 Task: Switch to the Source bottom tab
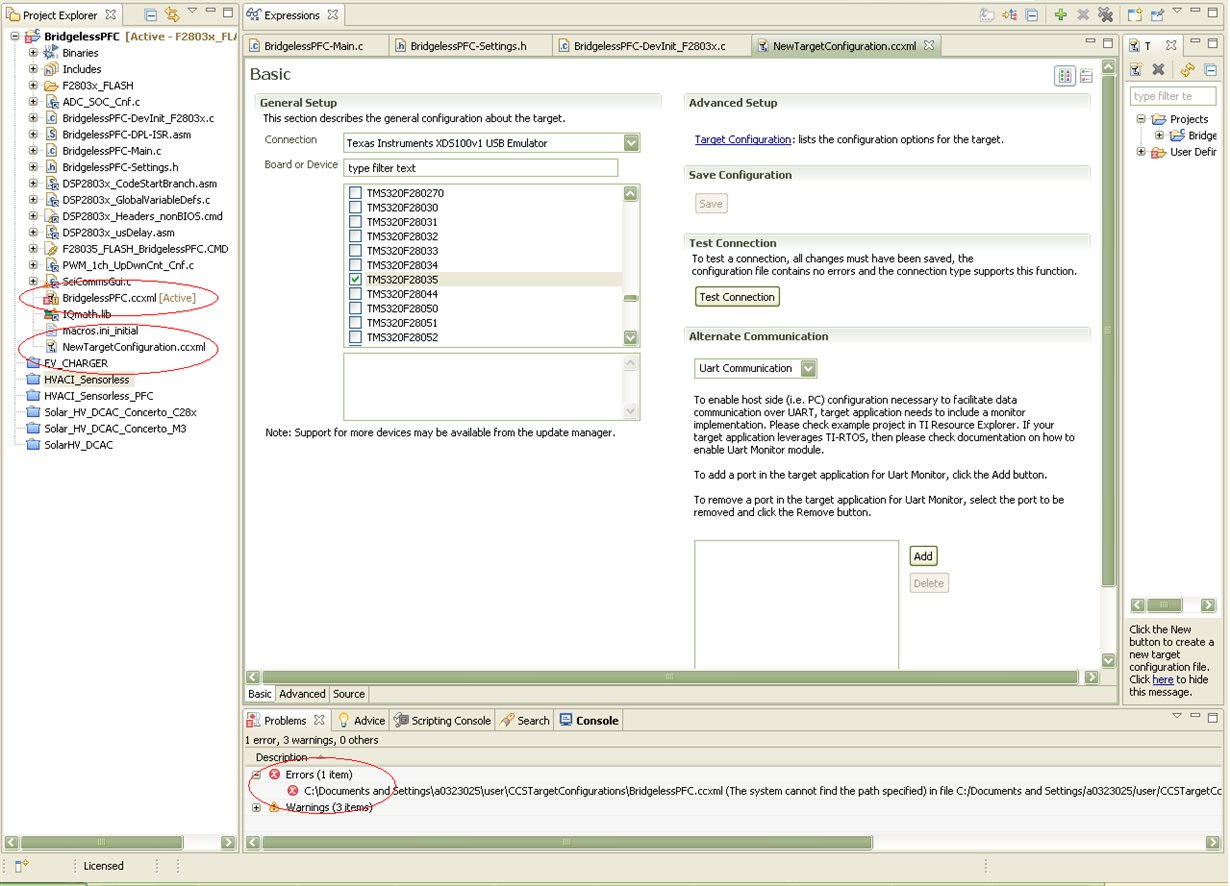(349, 694)
